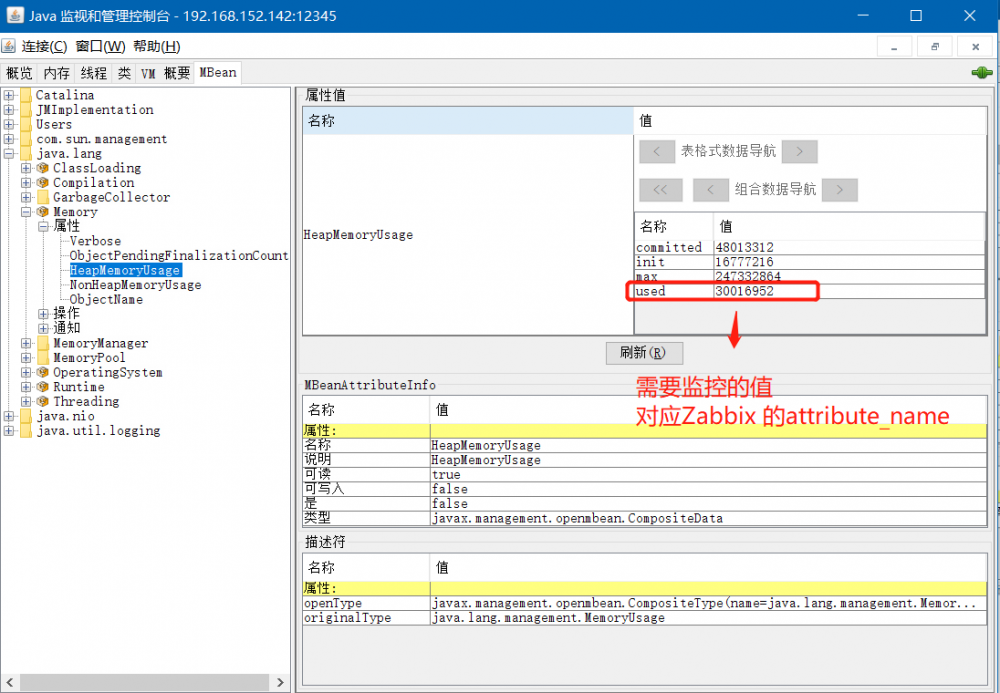Expand the Catalina tree node
Image resolution: width=1000 pixels, height=693 pixels.
(7, 94)
